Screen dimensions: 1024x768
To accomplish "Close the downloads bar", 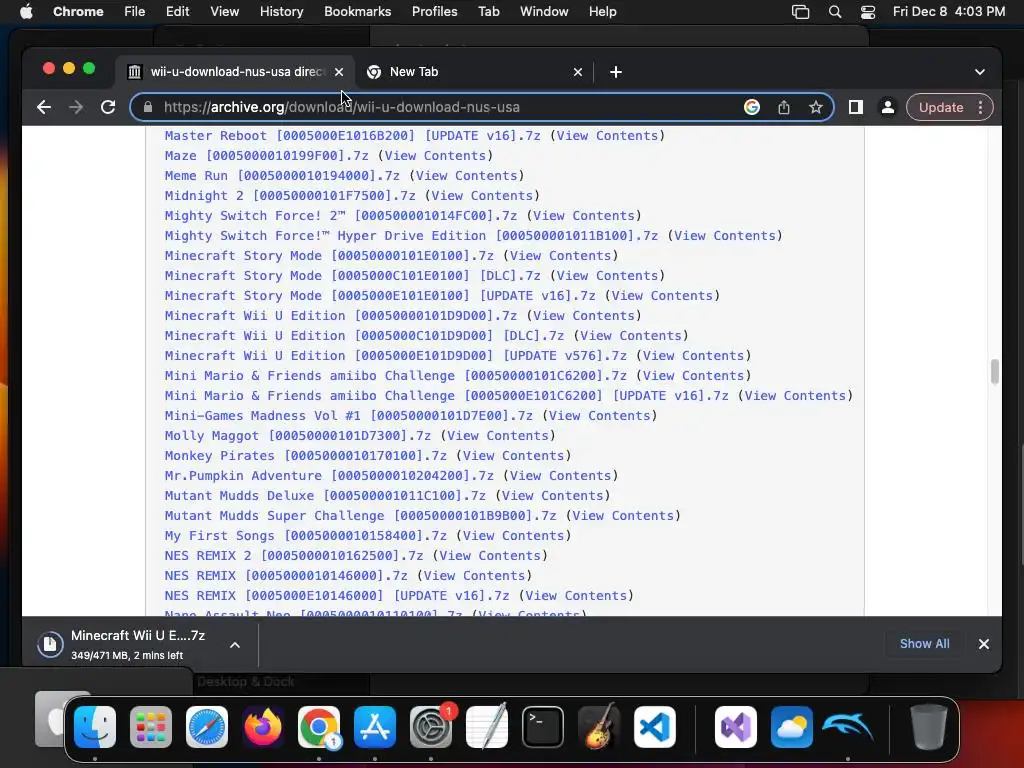I will tap(984, 644).
